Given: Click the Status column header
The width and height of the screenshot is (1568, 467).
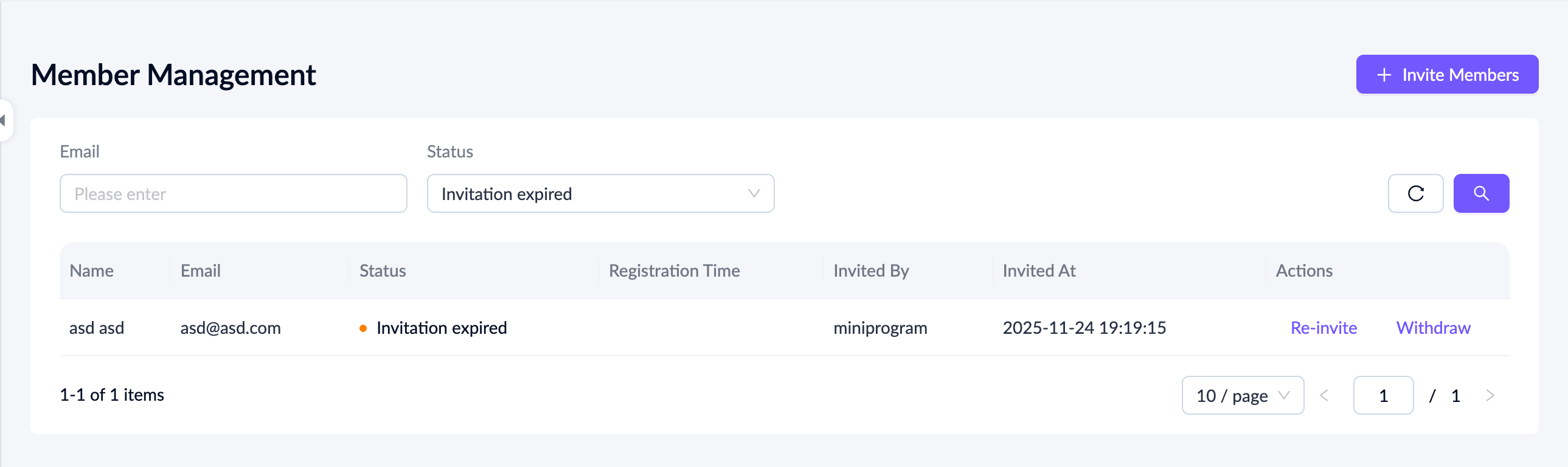Looking at the screenshot, I should pos(382,271).
